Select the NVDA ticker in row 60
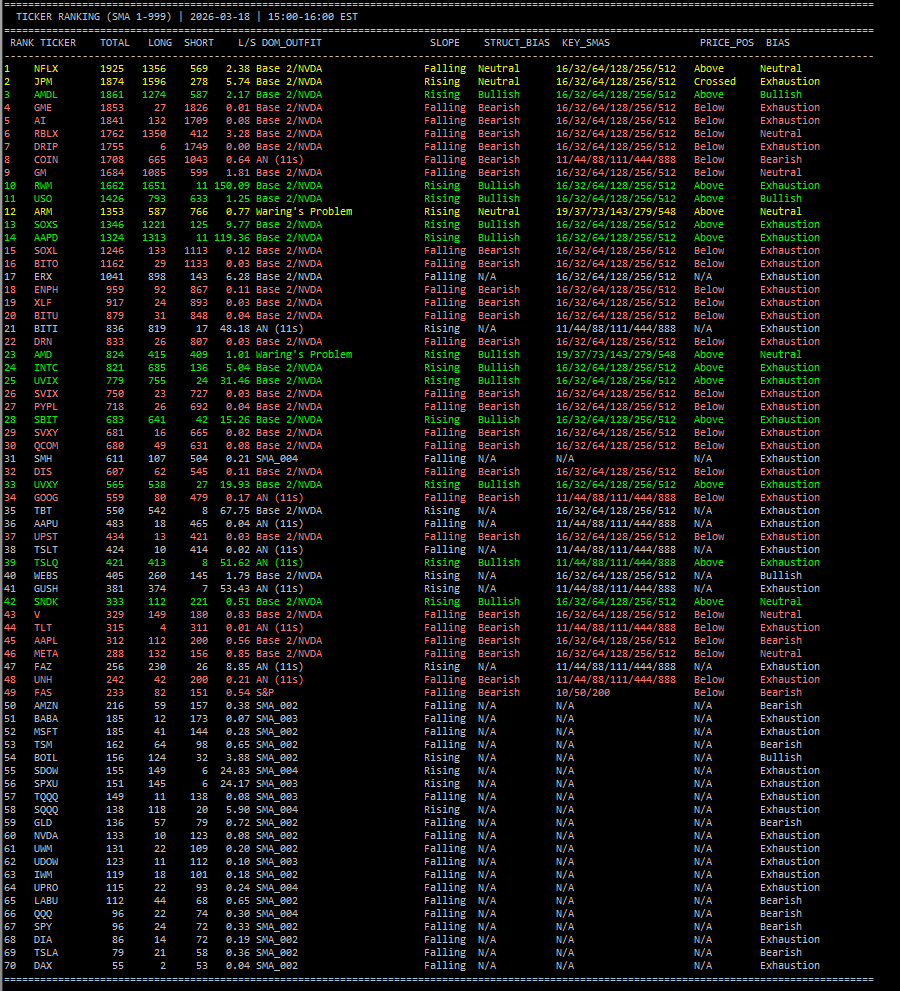 (46, 836)
